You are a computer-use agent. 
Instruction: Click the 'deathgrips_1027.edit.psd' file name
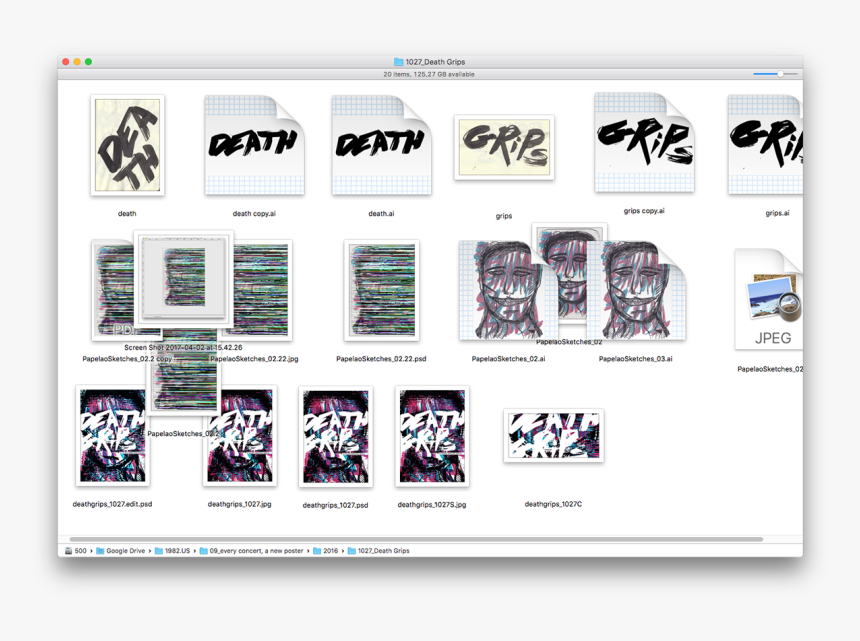coord(112,504)
